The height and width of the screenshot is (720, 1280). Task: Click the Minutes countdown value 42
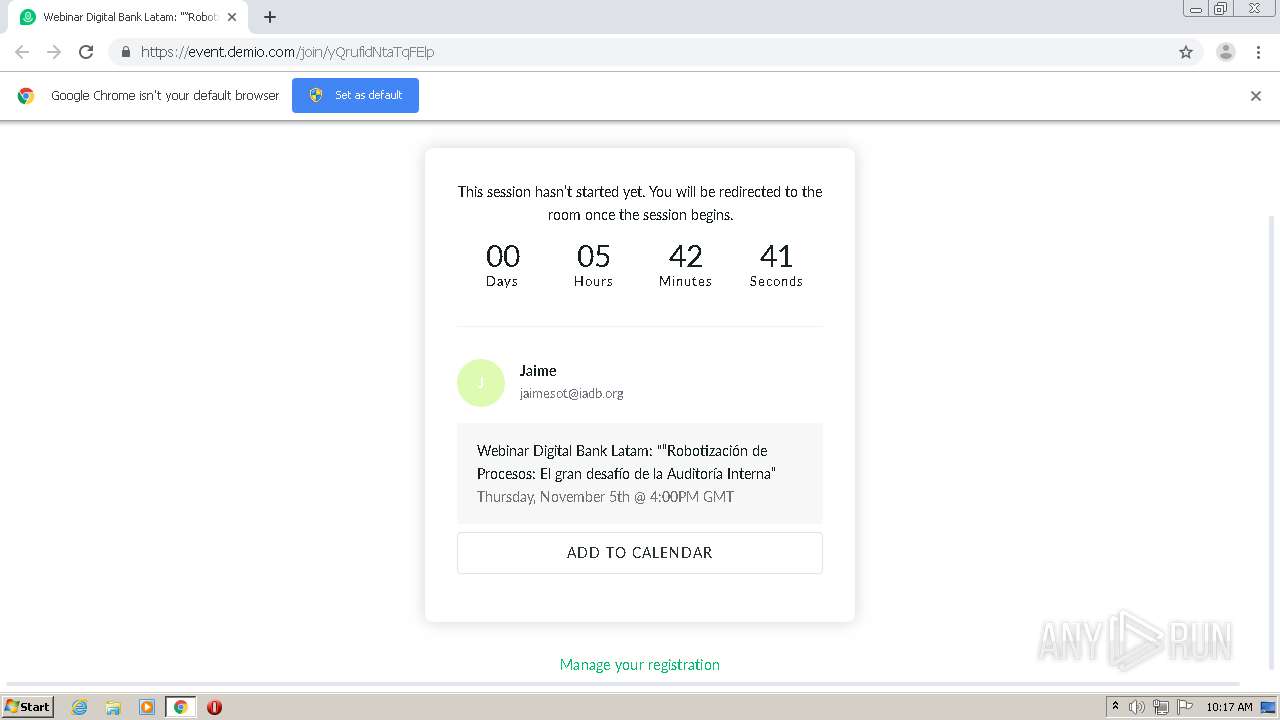pos(685,257)
